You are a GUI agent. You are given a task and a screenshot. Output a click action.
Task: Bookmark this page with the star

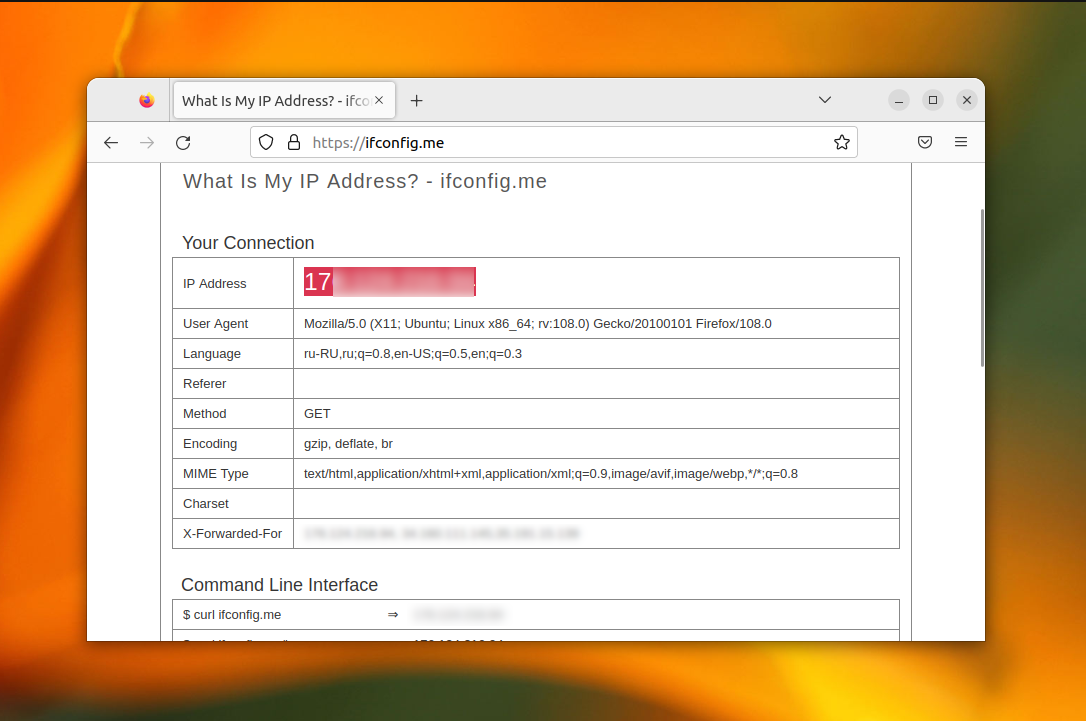842,143
